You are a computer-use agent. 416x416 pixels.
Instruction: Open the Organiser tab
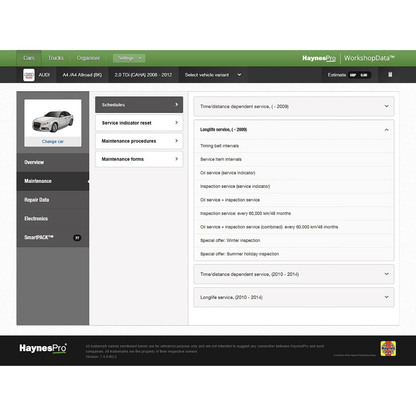coord(88,58)
